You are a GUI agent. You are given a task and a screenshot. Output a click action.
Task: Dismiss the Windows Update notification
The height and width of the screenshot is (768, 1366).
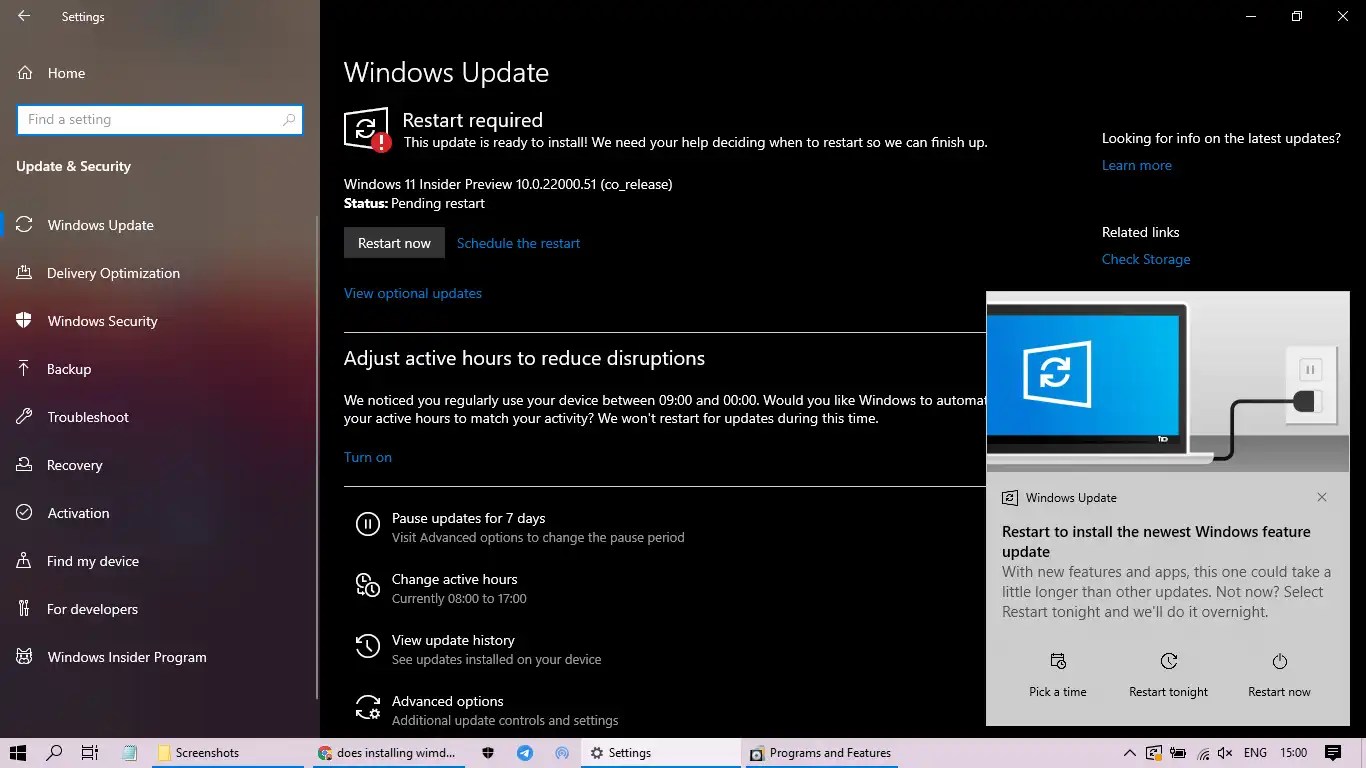point(1322,497)
